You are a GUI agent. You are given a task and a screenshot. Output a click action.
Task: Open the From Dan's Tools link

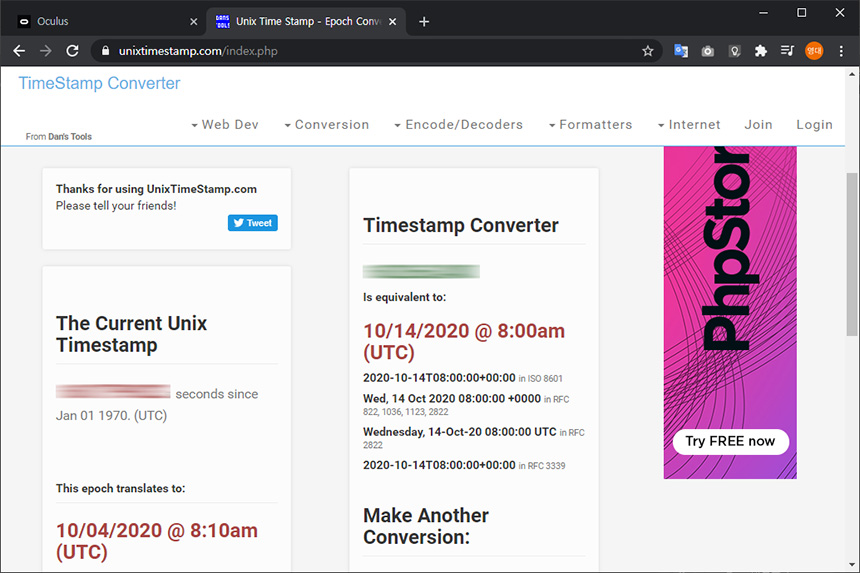[59, 137]
